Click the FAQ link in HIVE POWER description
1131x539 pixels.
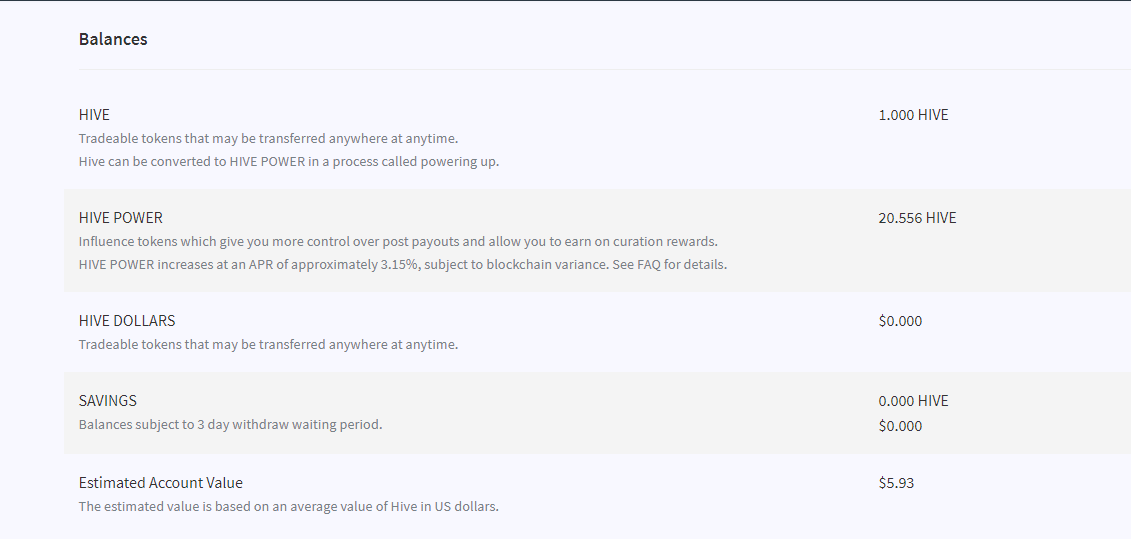point(648,264)
